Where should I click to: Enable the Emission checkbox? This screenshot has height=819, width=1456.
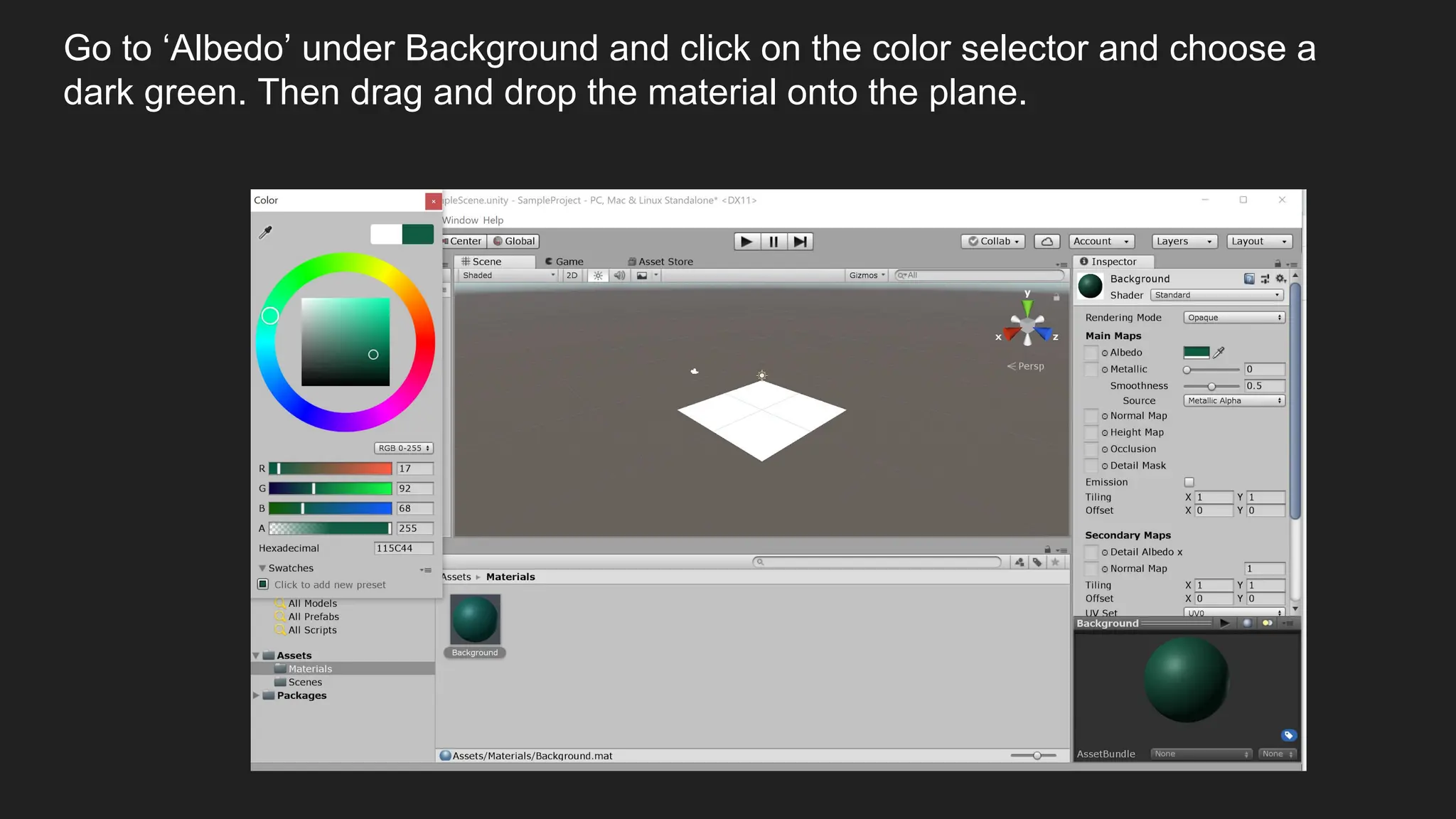click(x=1189, y=482)
